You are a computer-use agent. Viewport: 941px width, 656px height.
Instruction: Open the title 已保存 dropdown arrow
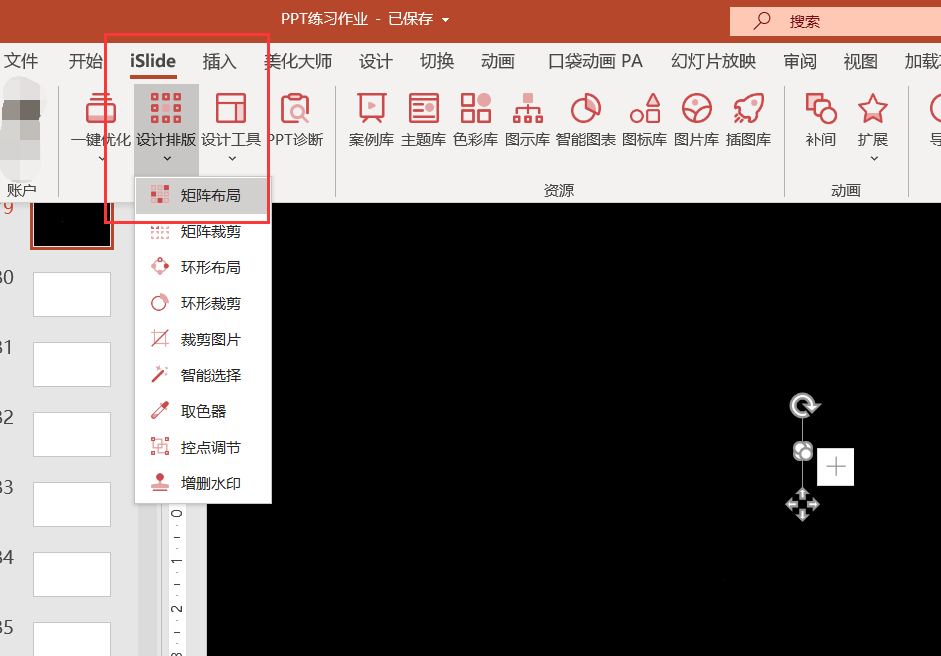(x=445, y=20)
